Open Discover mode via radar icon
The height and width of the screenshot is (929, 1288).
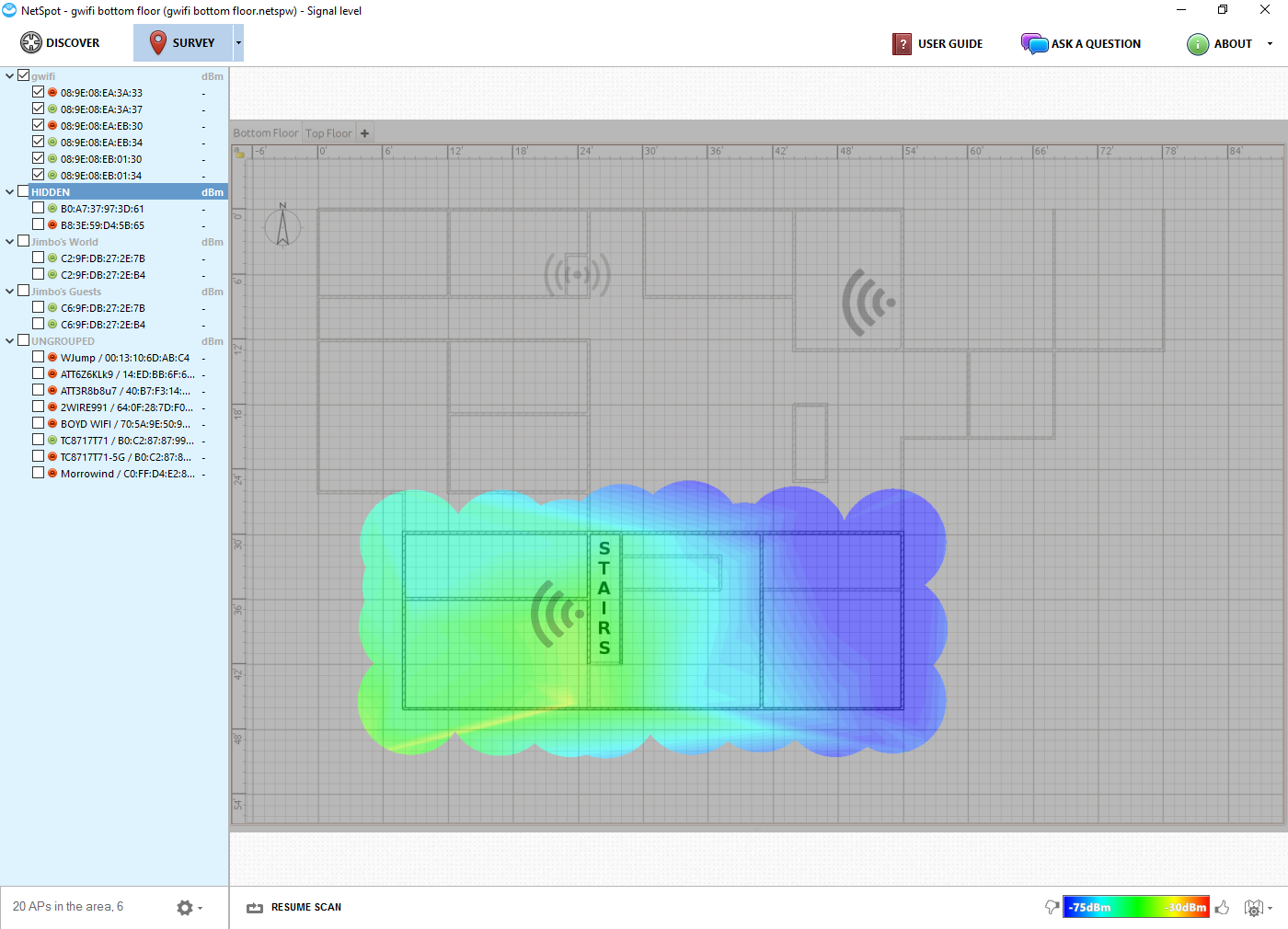31,42
